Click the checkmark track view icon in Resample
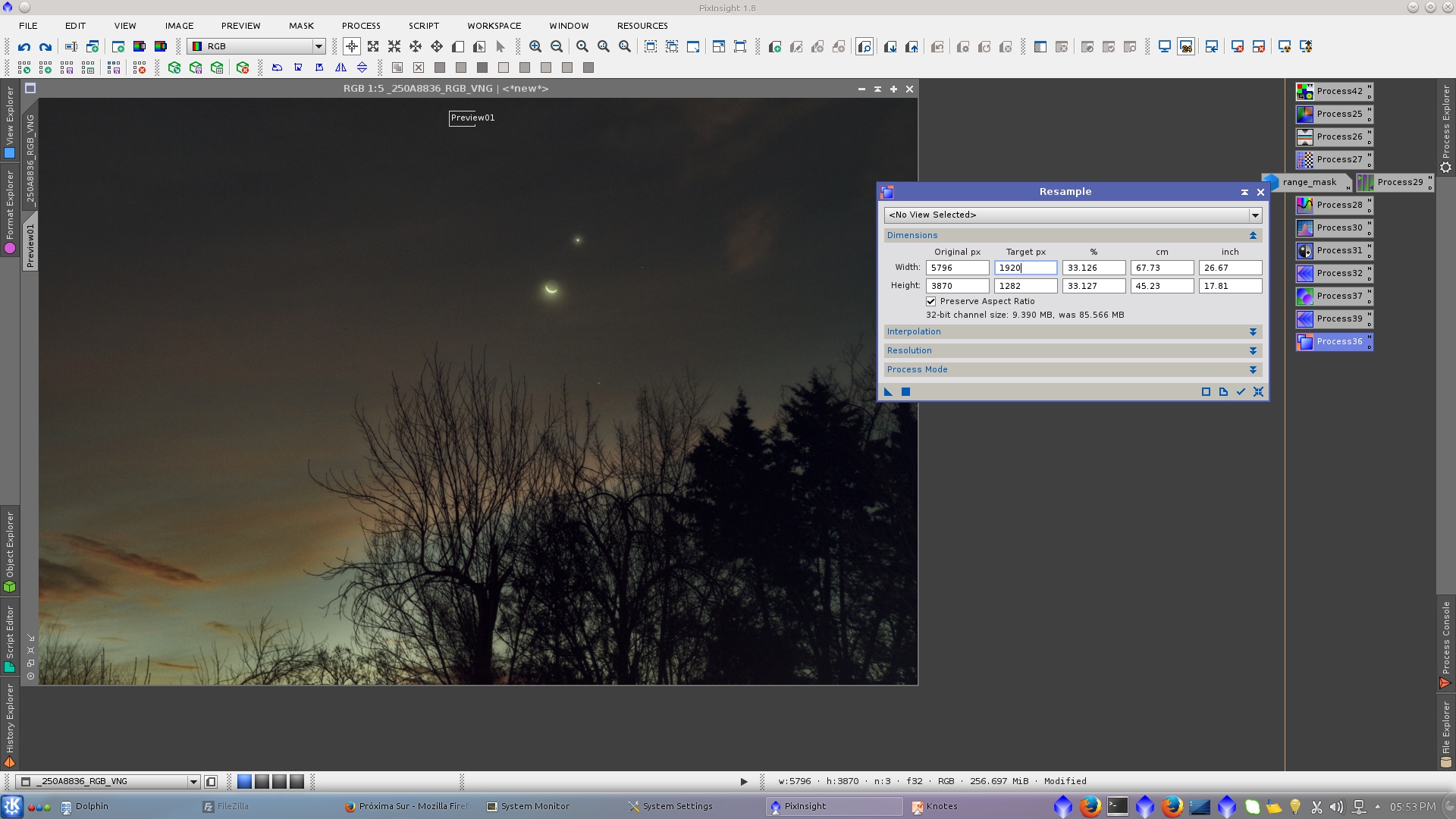The width and height of the screenshot is (1456, 819). click(x=1241, y=392)
